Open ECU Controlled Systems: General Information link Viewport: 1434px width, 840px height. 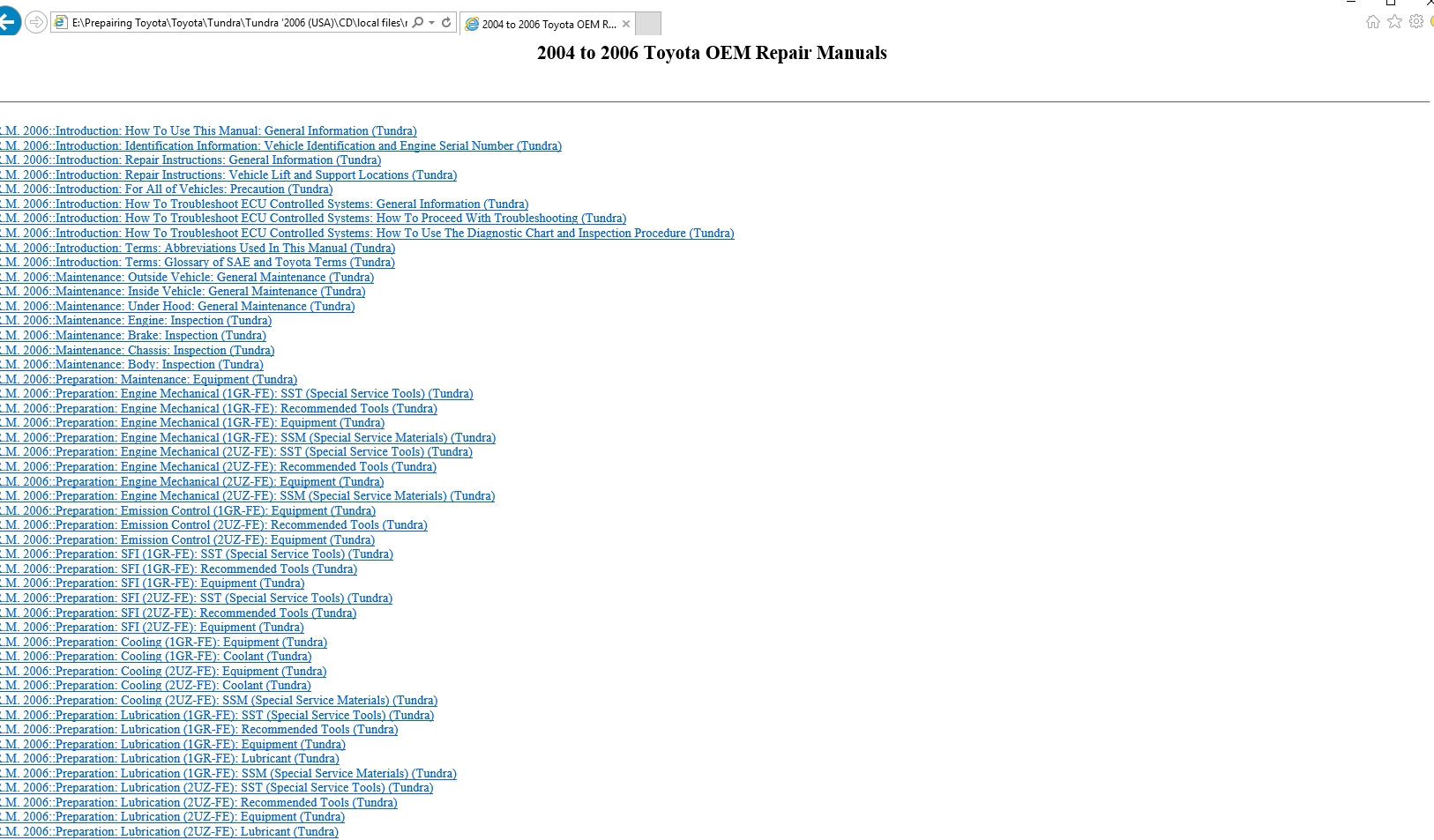point(264,204)
